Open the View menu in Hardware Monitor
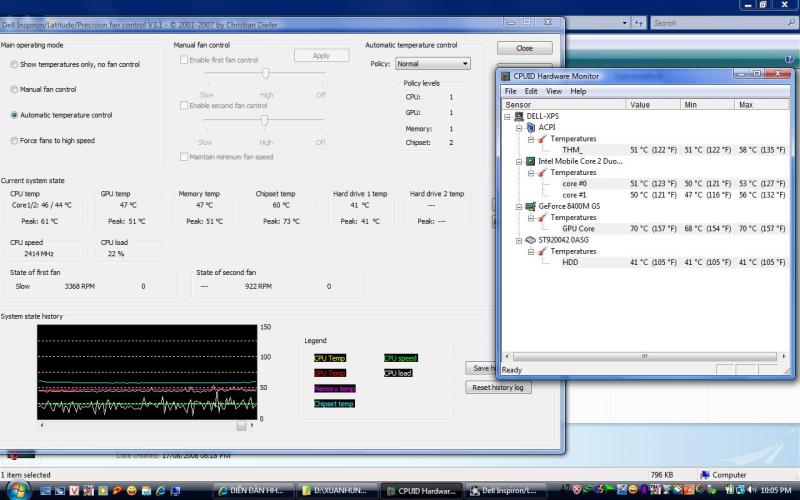 tap(553, 91)
